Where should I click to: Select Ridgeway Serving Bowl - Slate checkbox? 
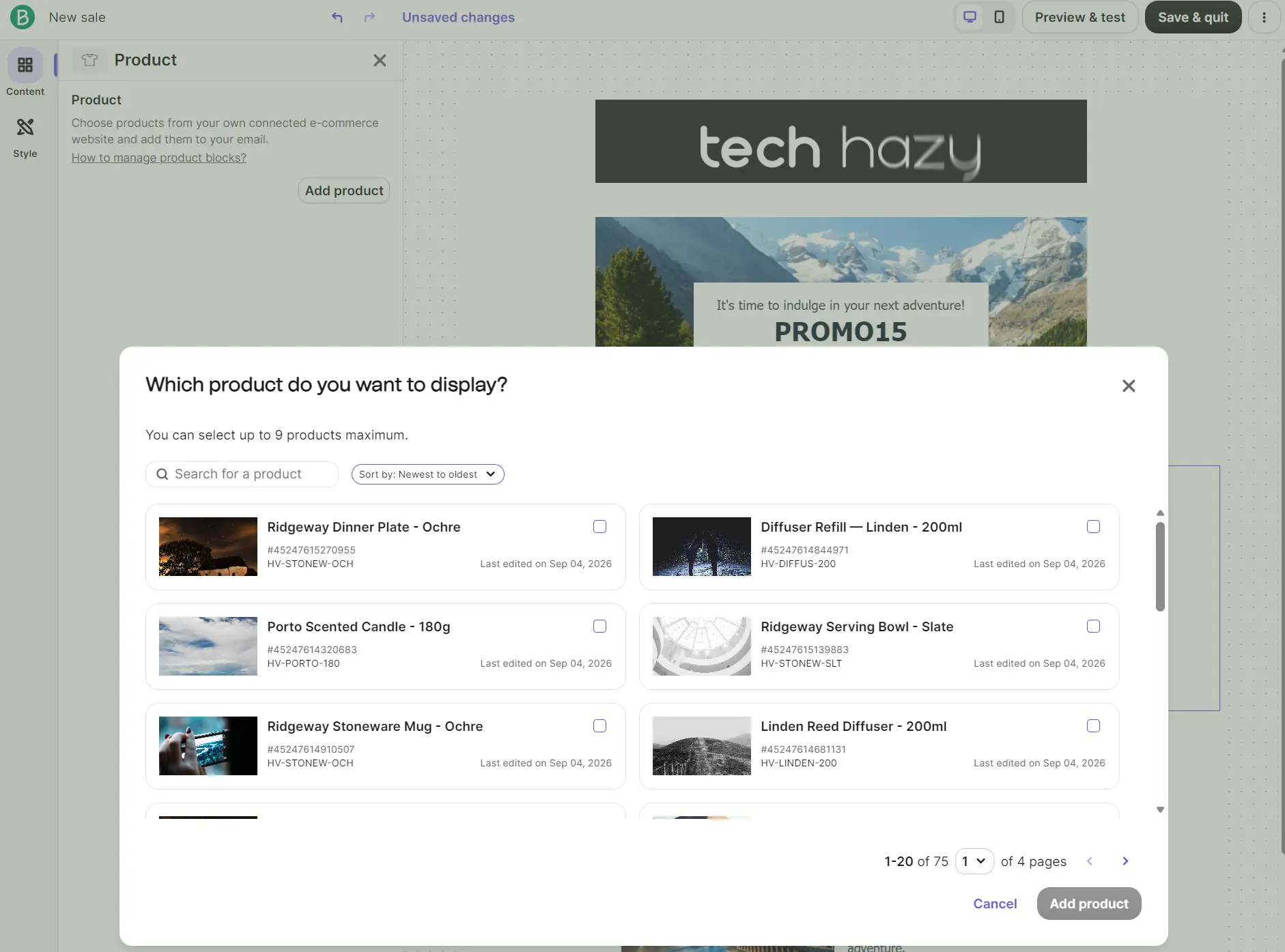pyautogui.click(x=1093, y=626)
